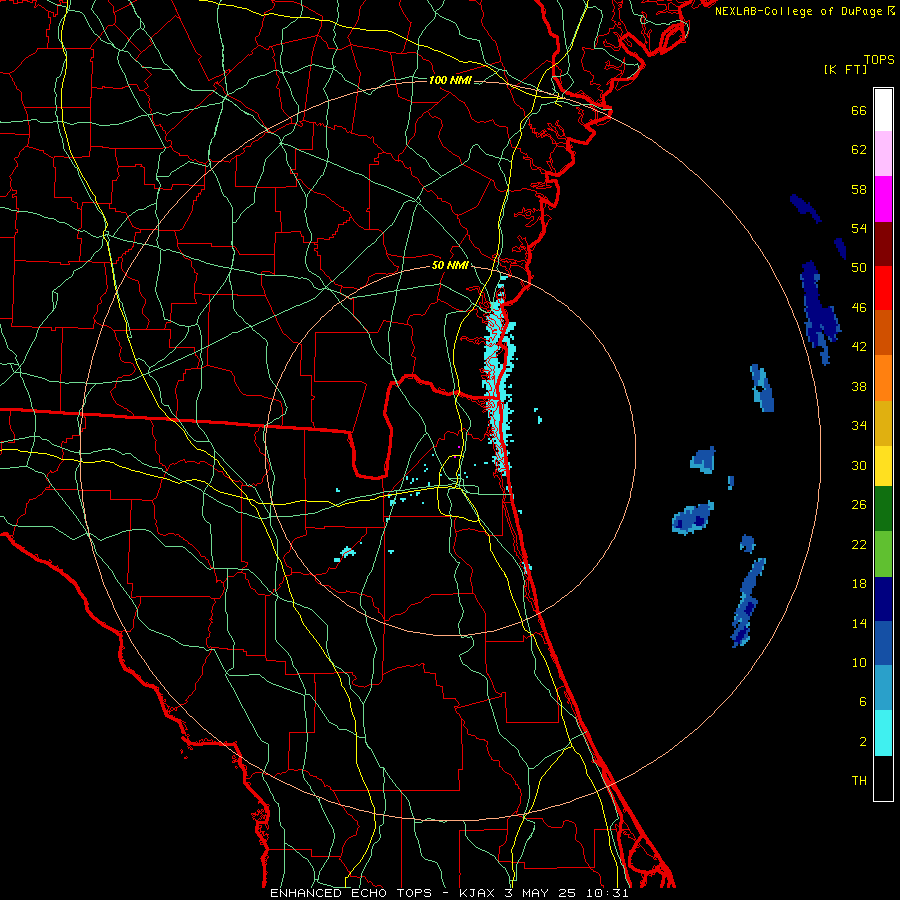This screenshot has width=900, height=900.
Task: Click the black TH legend swatch
Action: tap(883, 778)
